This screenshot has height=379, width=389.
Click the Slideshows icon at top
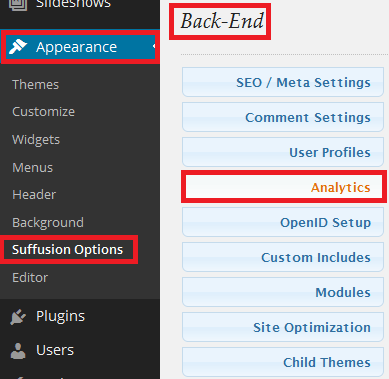(18, 4)
